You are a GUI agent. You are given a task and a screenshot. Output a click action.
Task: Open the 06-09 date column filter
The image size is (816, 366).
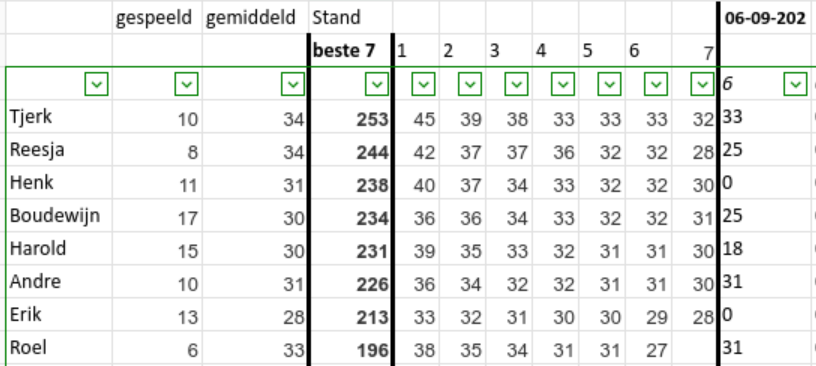tap(795, 84)
